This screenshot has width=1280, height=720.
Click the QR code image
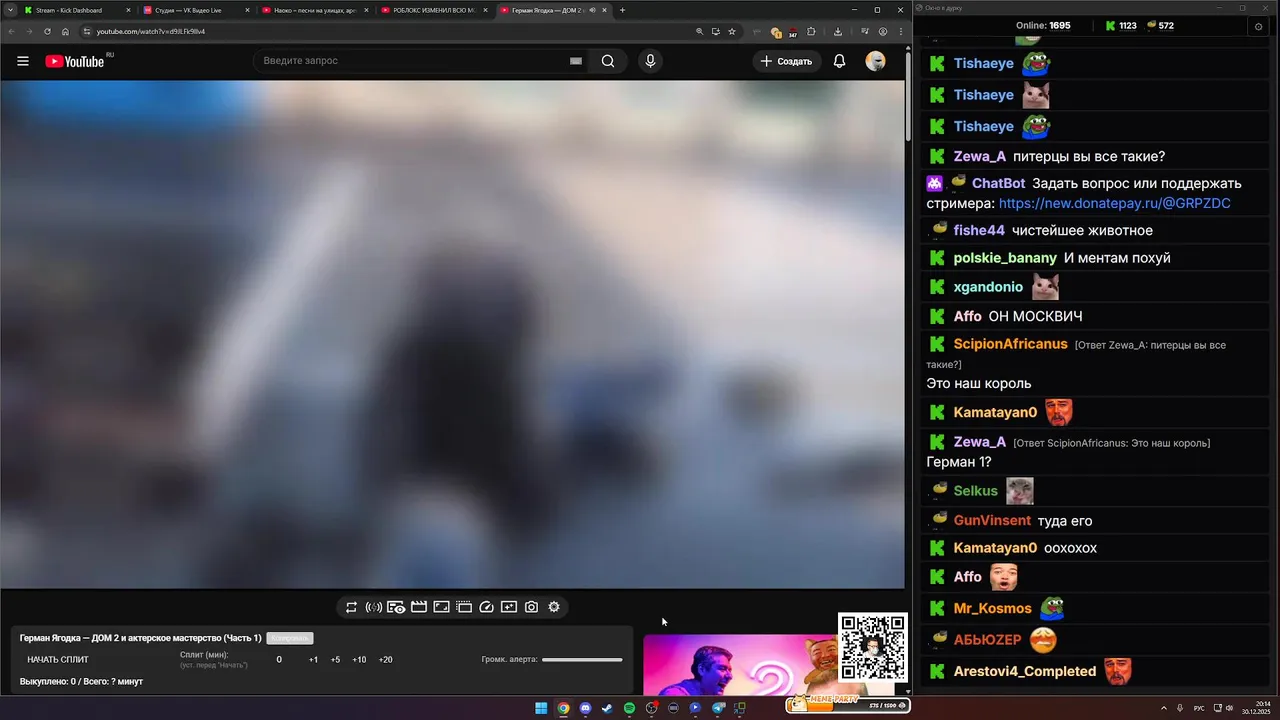[873, 648]
